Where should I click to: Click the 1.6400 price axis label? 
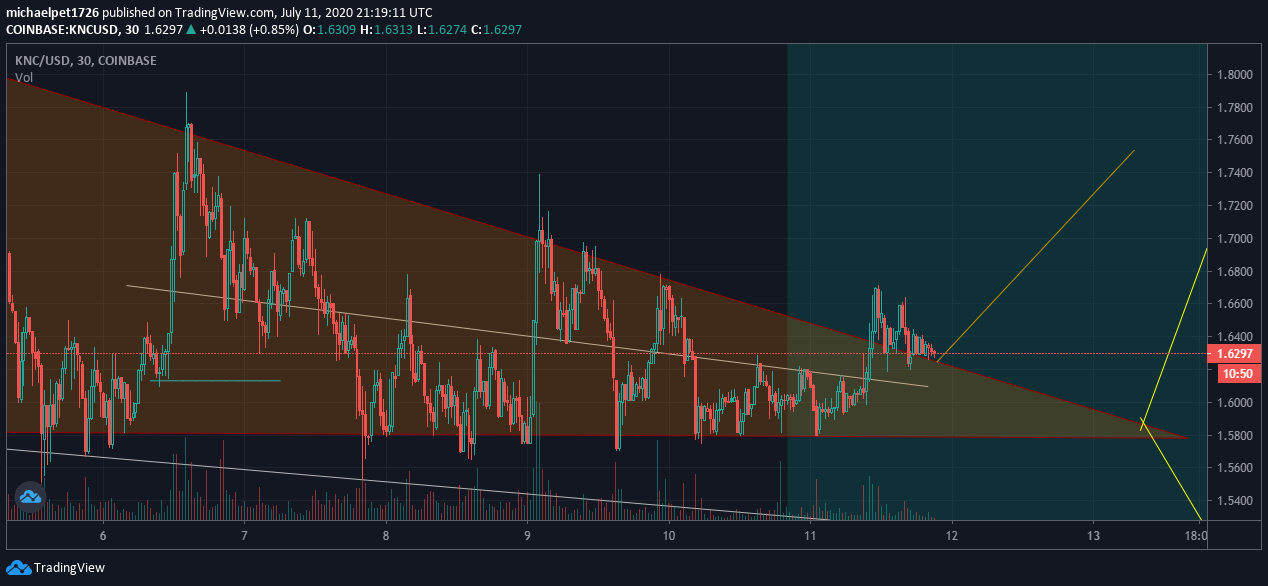tap(1234, 336)
